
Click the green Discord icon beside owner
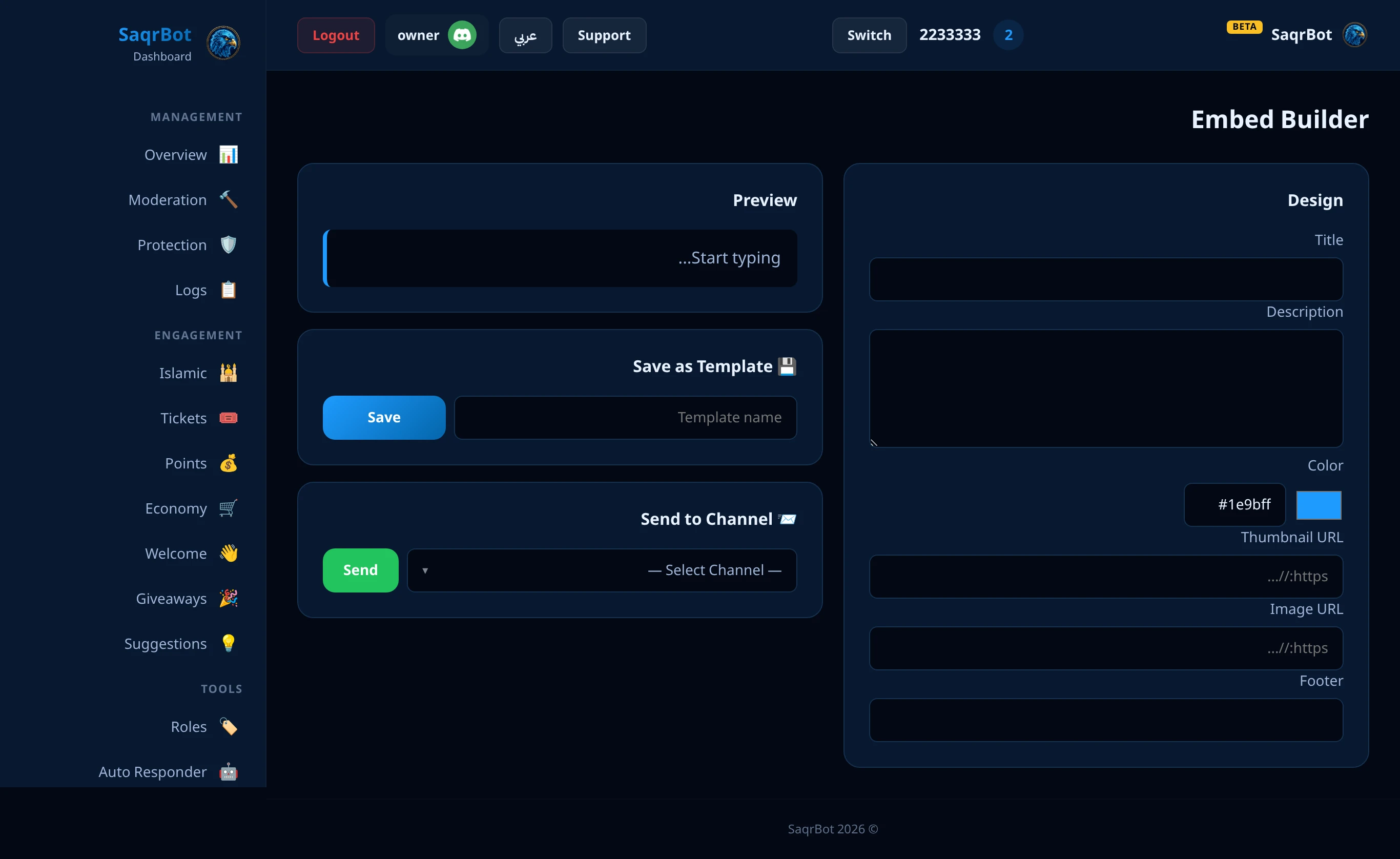[x=462, y=35]
